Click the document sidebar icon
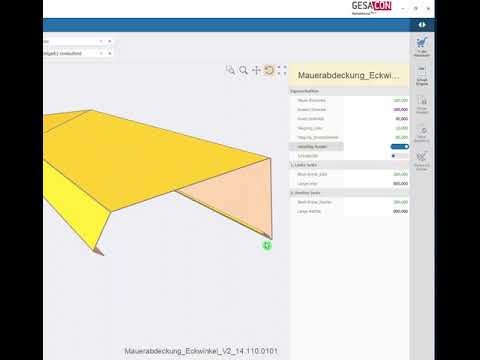The image size is (480, 360). [x=422, y=104]
